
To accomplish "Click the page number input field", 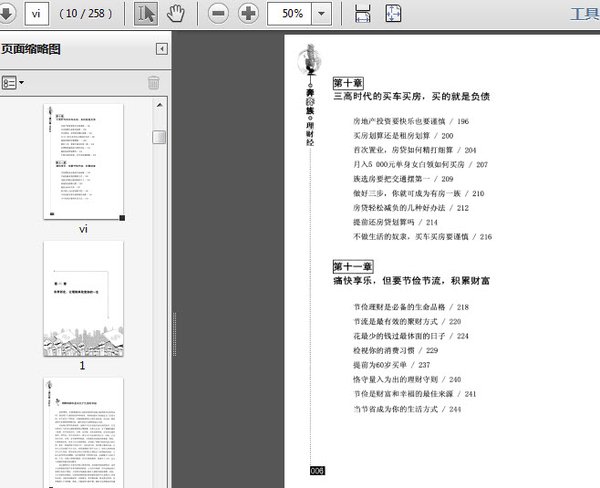I will [x=40, y=15].
